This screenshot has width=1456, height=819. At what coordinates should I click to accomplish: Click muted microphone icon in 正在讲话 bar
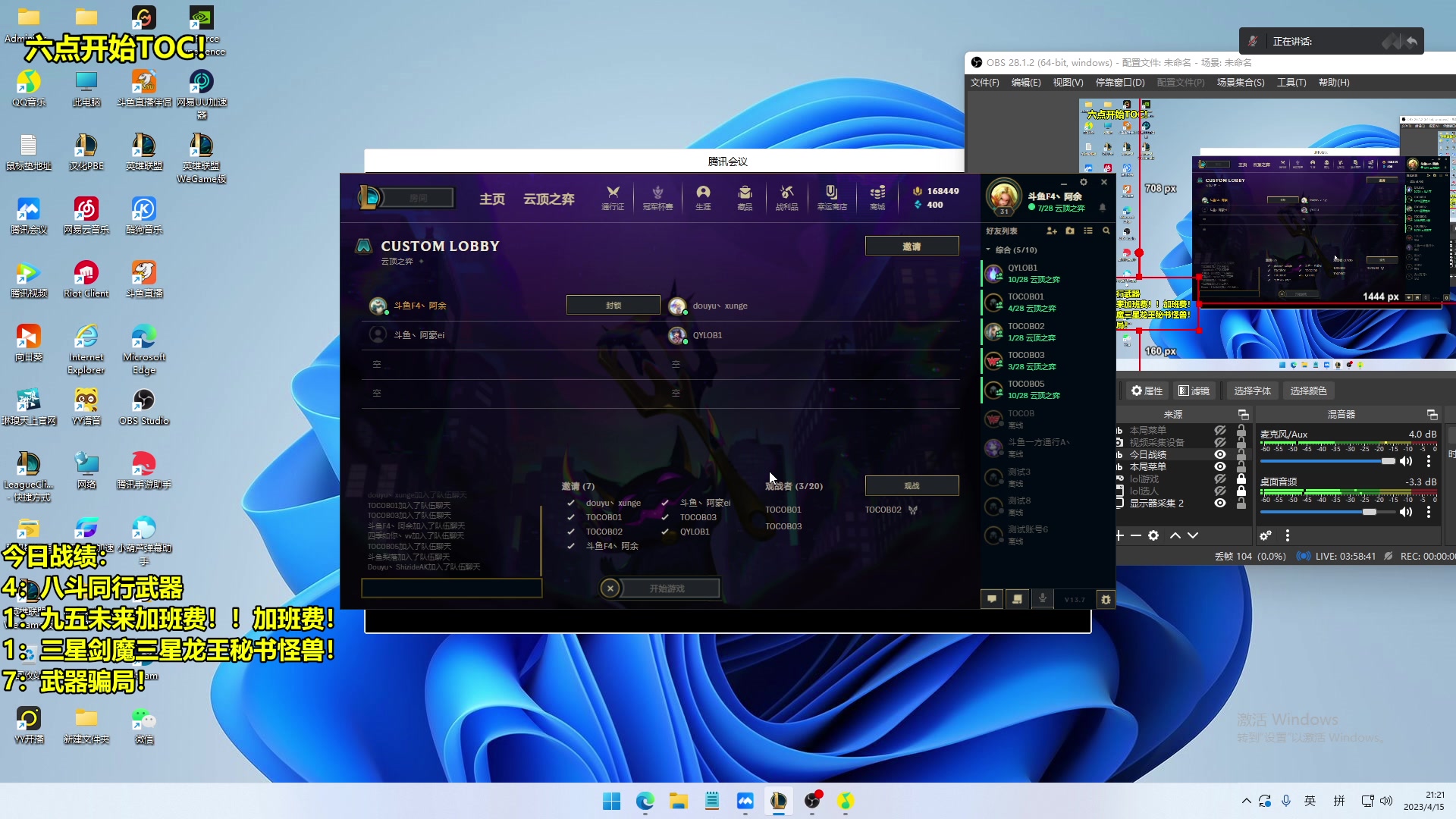click(1253, 41)
